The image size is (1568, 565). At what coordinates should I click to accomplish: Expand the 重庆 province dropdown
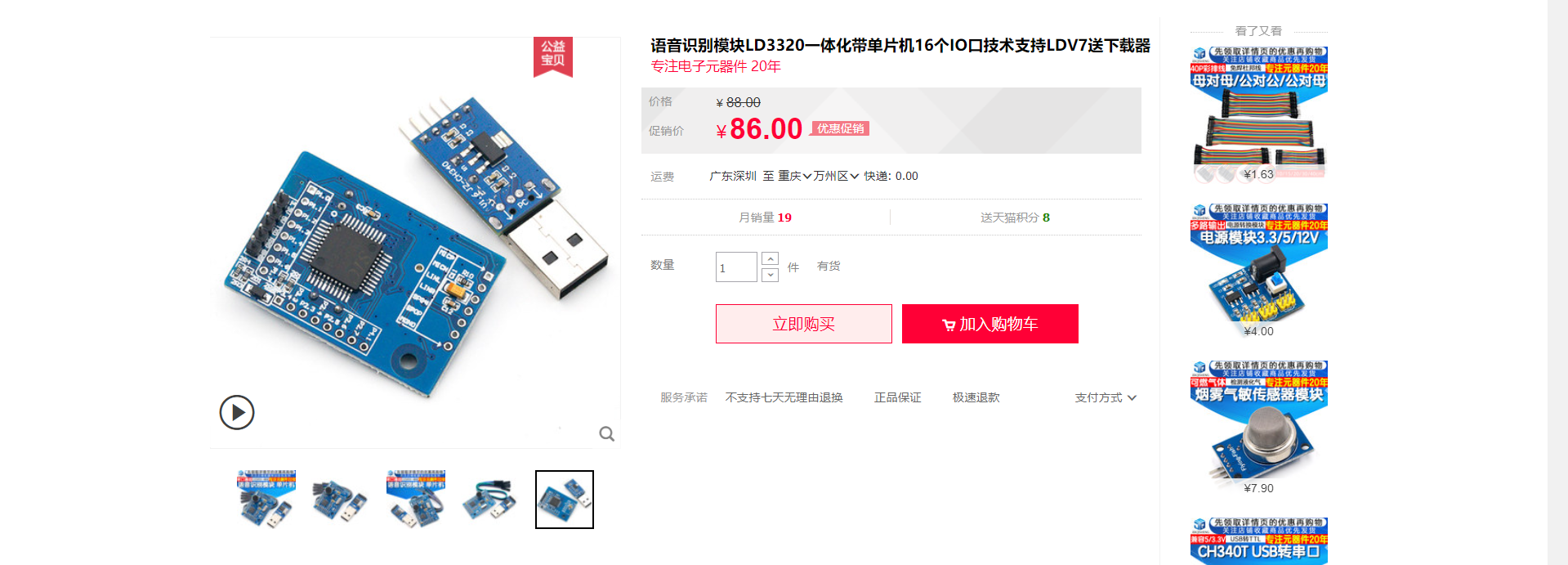tap(794, 176)
